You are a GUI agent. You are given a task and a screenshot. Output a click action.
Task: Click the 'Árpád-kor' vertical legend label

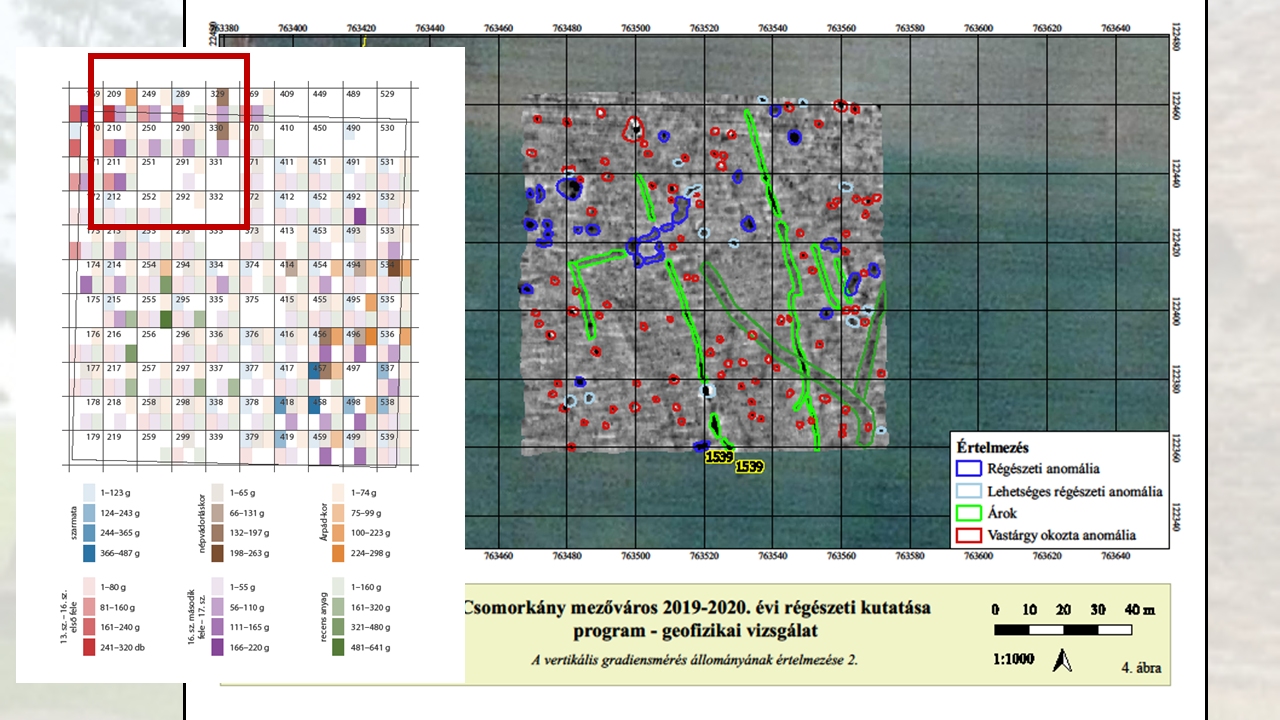(x=324, y=522)
